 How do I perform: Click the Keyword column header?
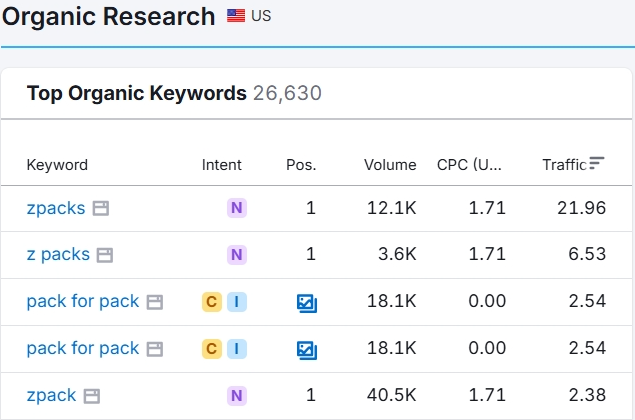[57, 165]
